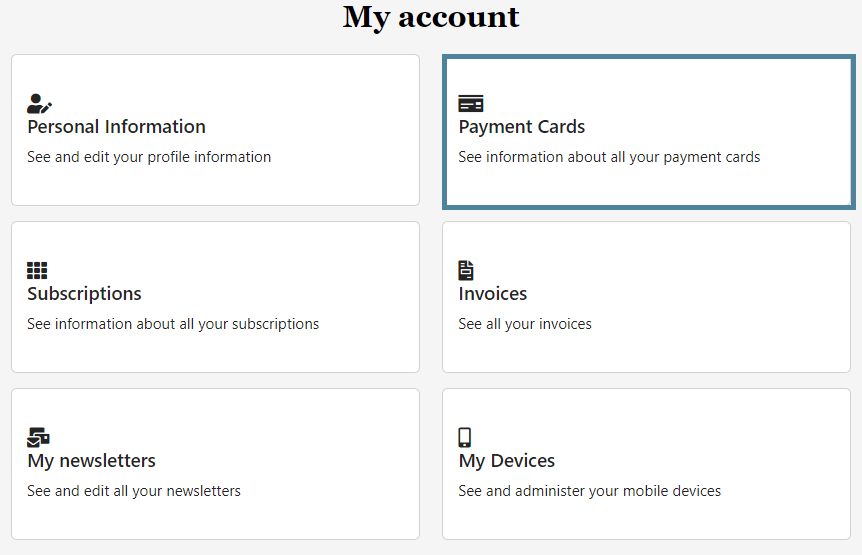The height and width of the screenshot is (555, 862).
Task: Click 'See information about all your payment cards'
Action: [x=609, y=157]
